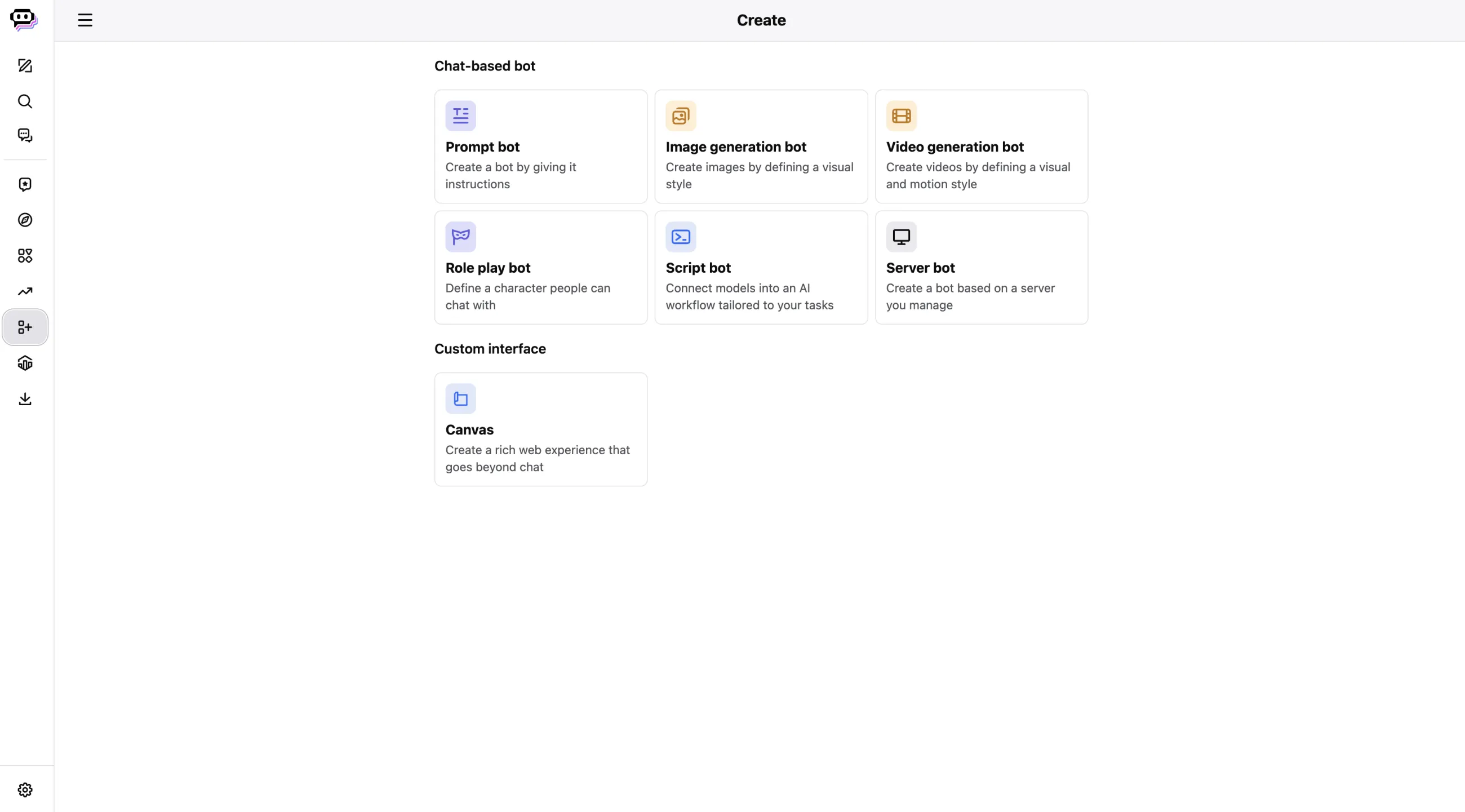Click 'Create videos by defining a visual and motion style'
Image resolution: width=1465 pixels, height=812 pixels.
tap(978, 176)
